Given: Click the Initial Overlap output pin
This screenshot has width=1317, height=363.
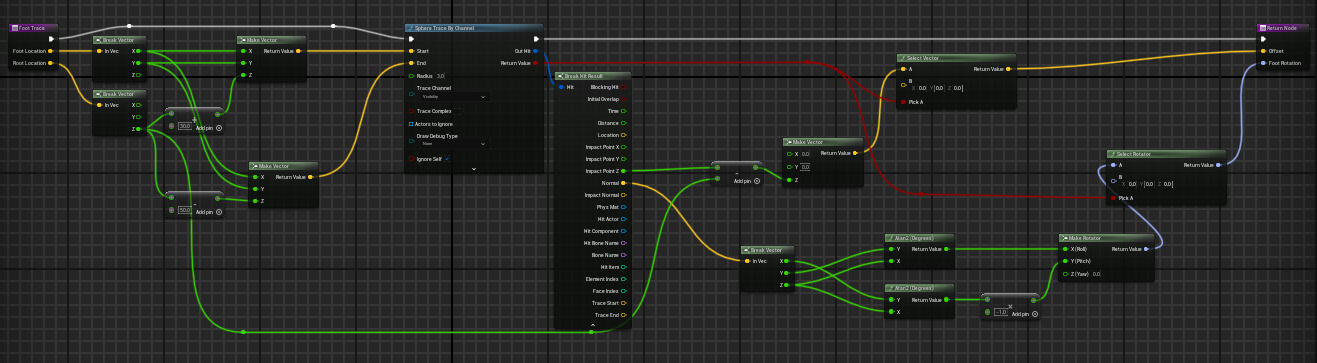Looking at the screenshot, I should coord(625,99).
